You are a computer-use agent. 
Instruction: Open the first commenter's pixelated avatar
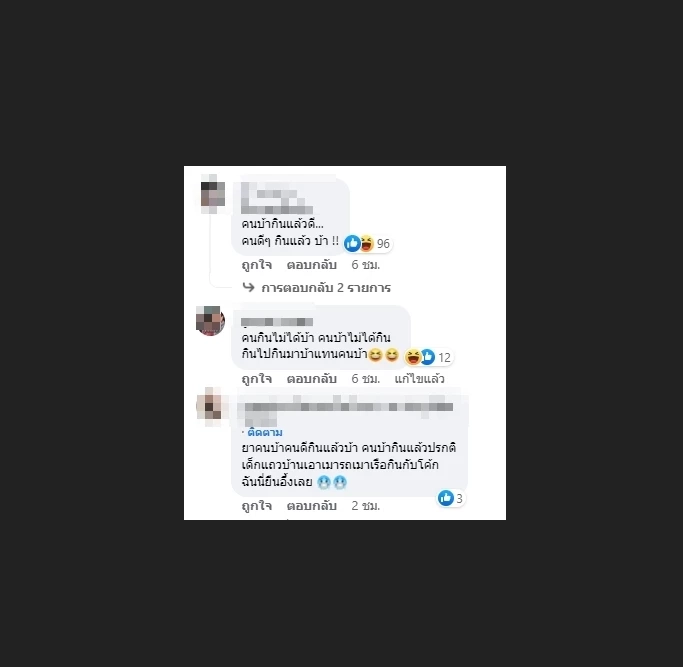[x=213, y=194]
